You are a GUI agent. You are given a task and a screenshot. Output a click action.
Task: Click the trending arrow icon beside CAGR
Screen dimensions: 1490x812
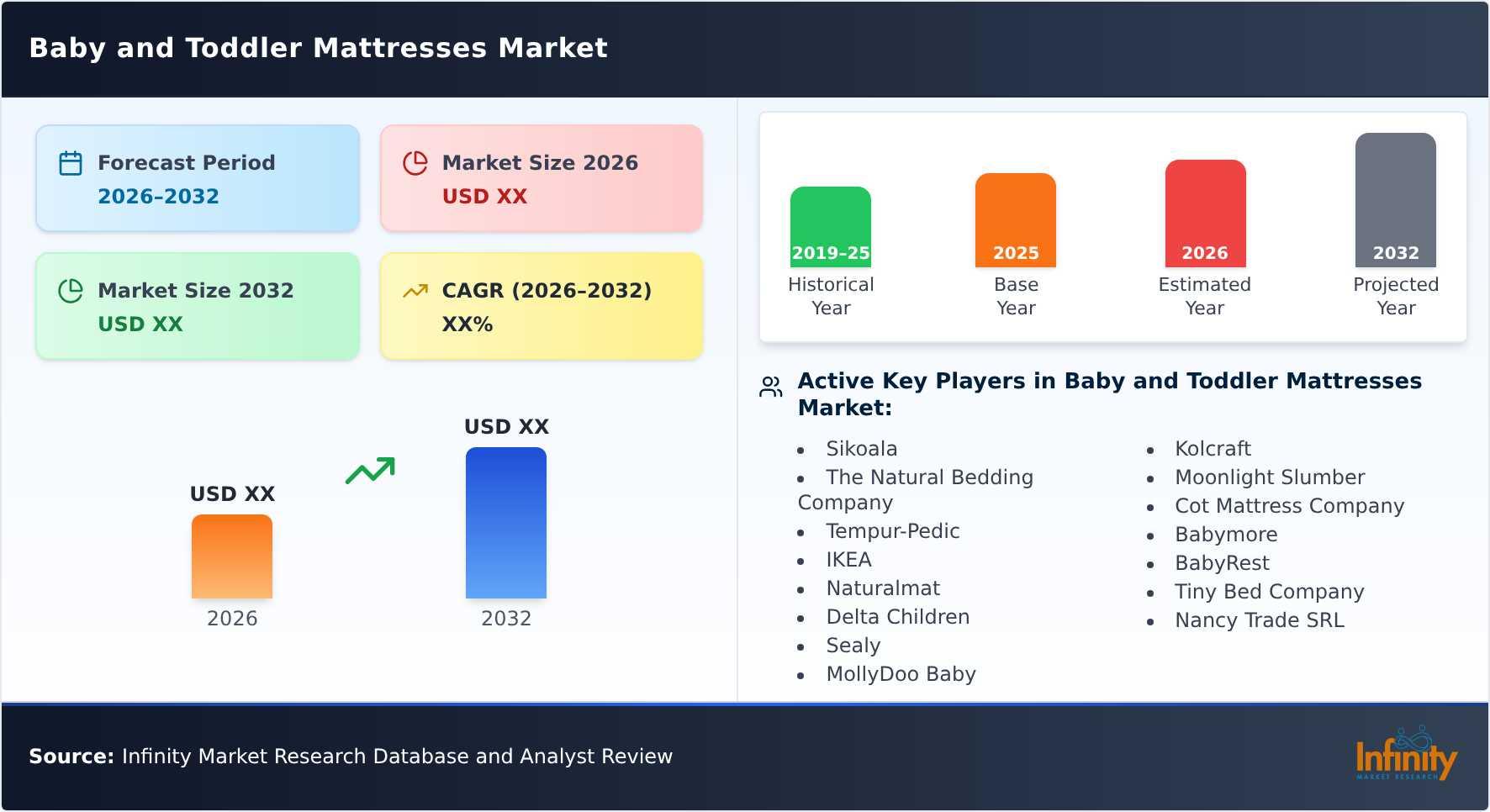point(415,291)
